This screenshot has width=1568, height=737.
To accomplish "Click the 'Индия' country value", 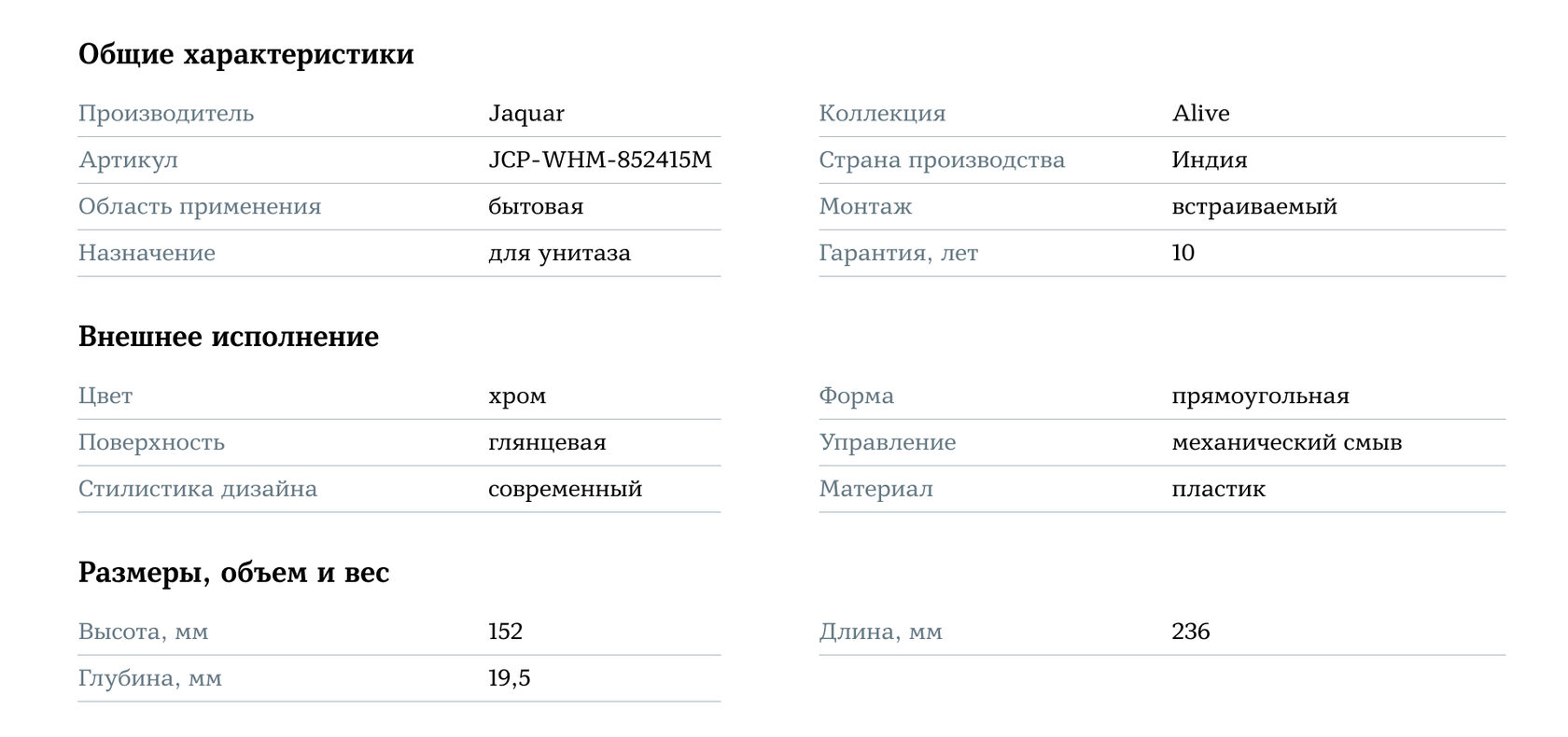I will [1209, 160].
